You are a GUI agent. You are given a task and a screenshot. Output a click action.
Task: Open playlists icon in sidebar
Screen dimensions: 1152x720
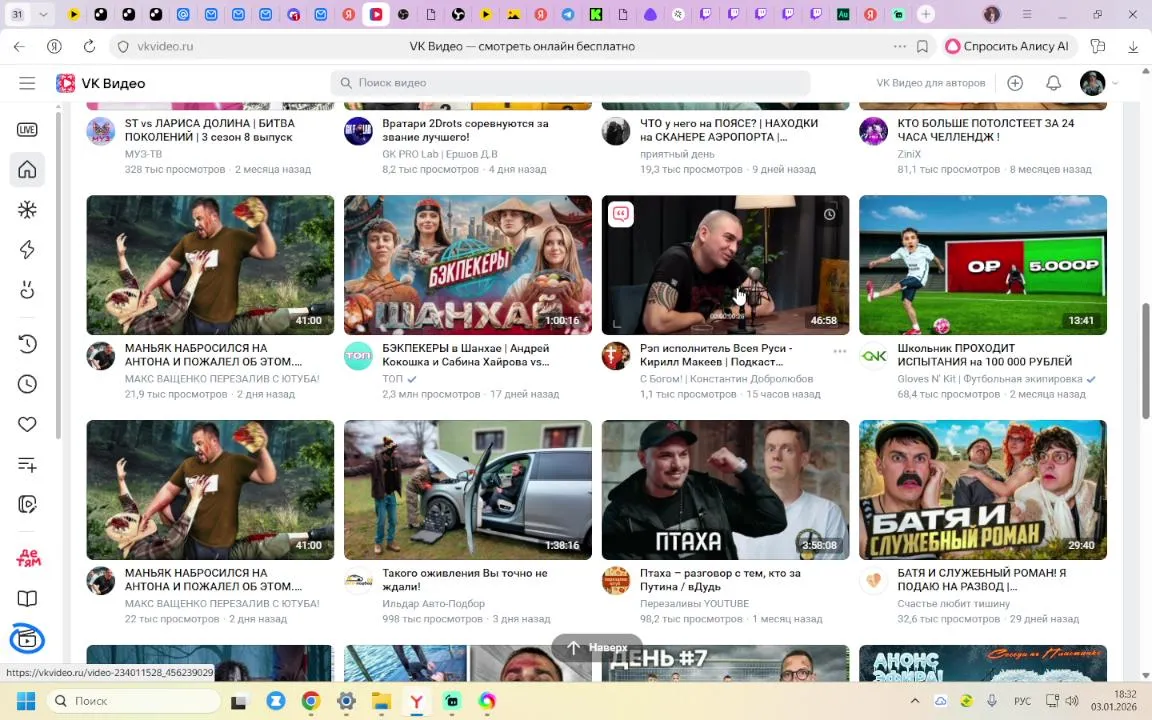[x=27, y=464]
